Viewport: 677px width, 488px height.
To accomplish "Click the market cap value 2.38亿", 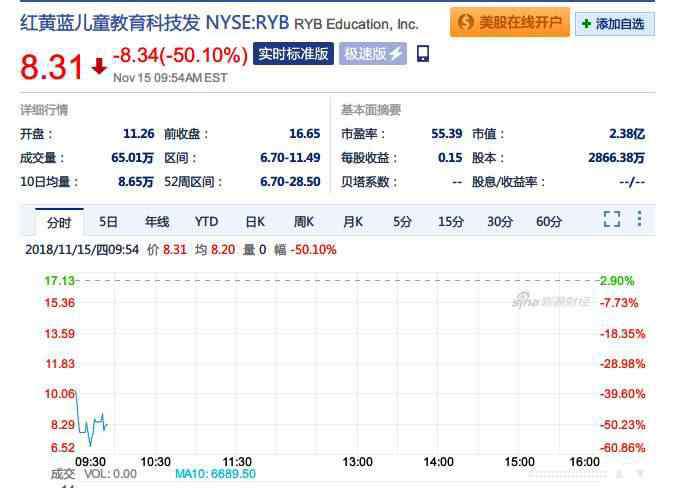I will tap(627, 134).
